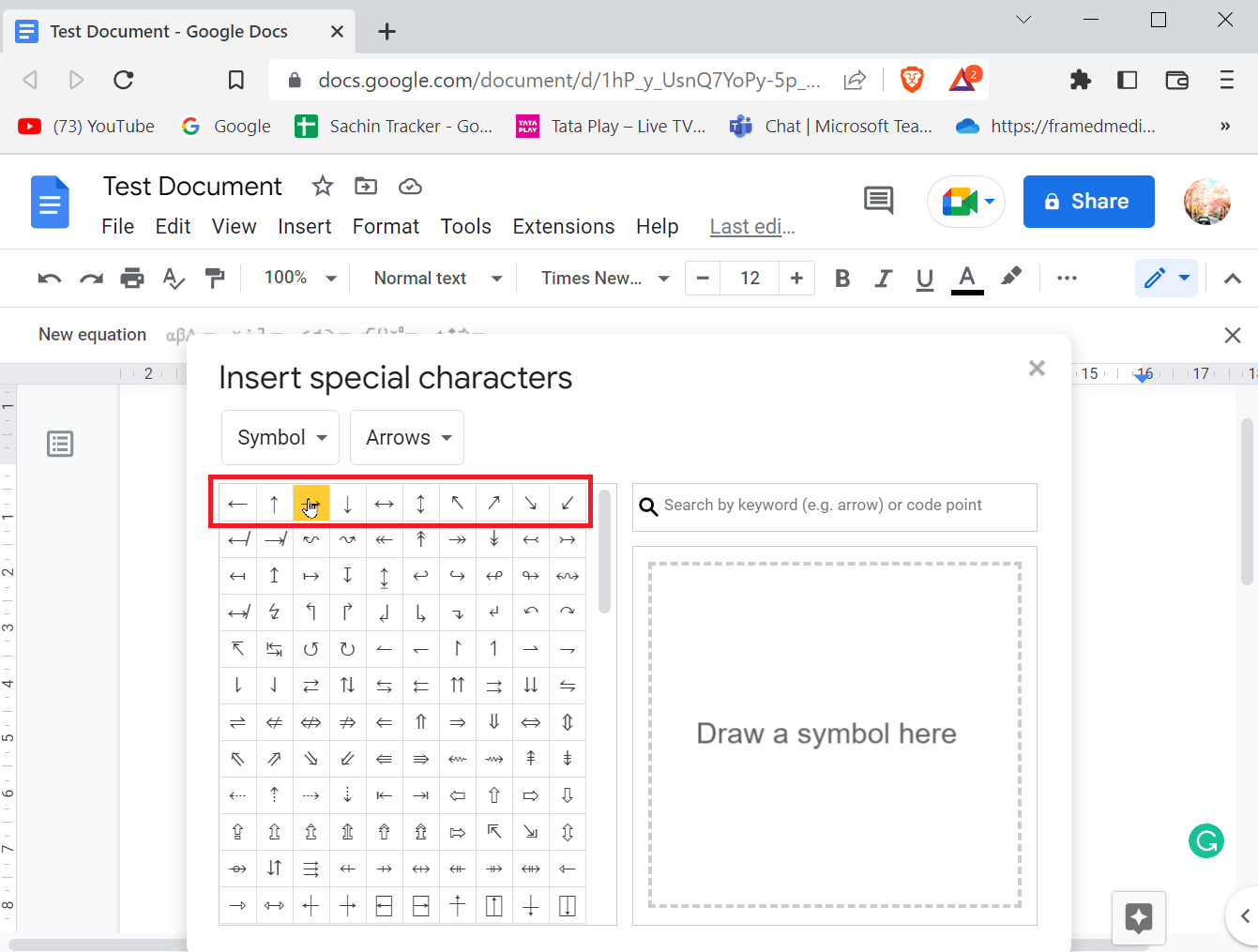The height and width of the screenshot is (952, 1258).
Task: Check the cloud save status icon
Action: pyautogui.click(x=410, y=187)
